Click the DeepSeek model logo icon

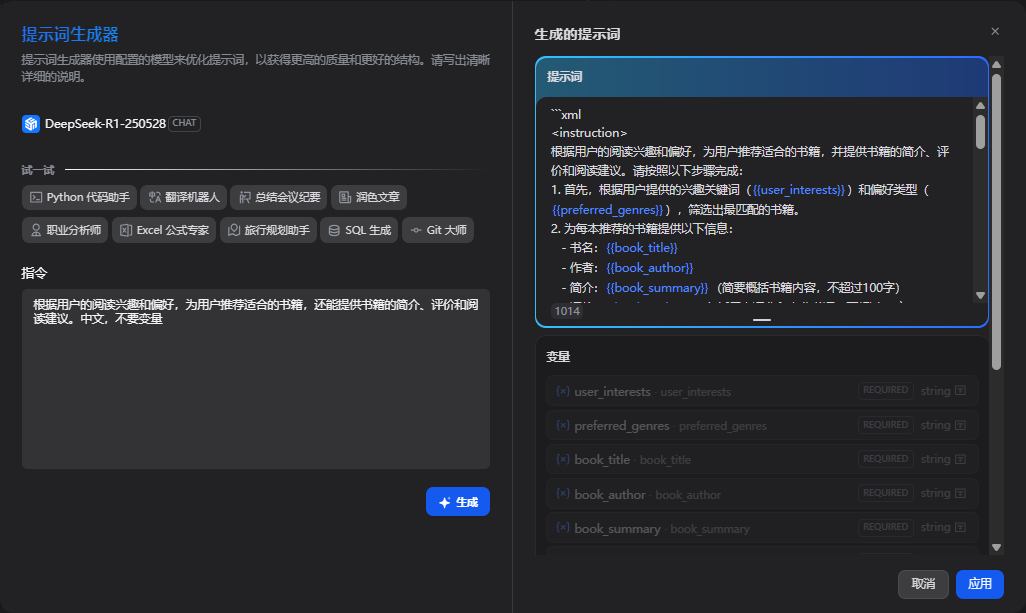tap(31, 124)
